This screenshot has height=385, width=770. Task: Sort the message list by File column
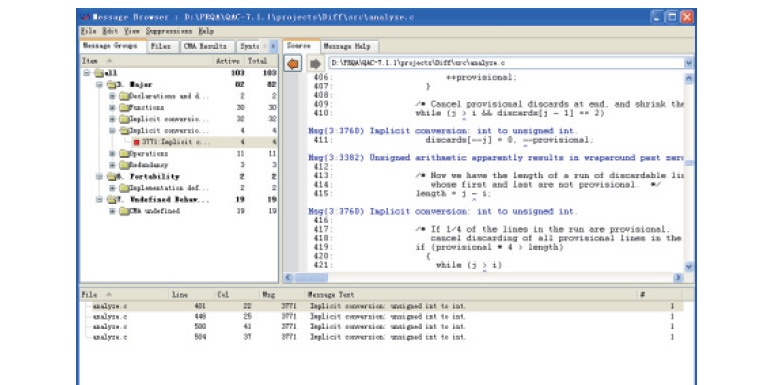tap(124, 295)
